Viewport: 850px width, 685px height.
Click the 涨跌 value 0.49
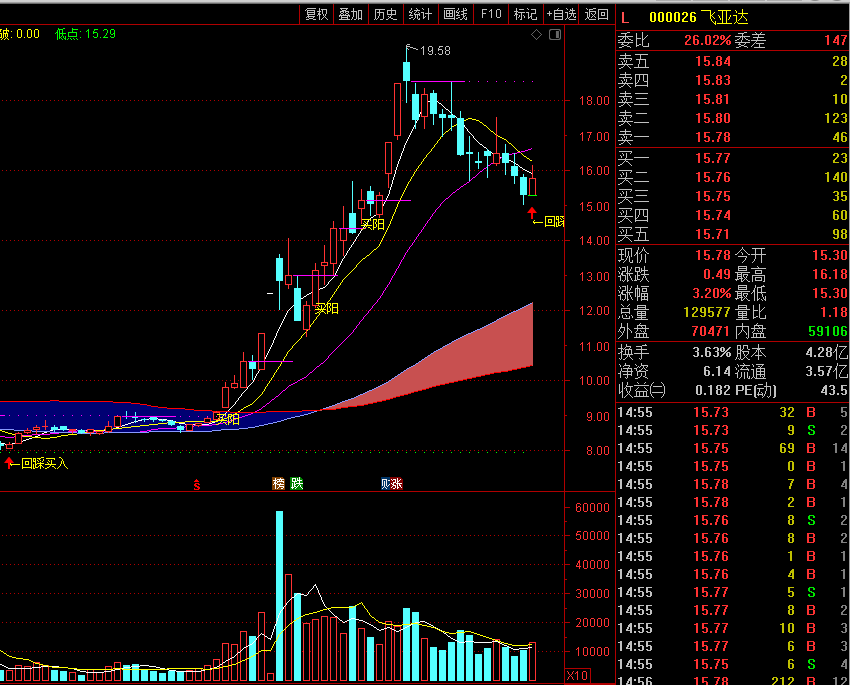point(717,274)
